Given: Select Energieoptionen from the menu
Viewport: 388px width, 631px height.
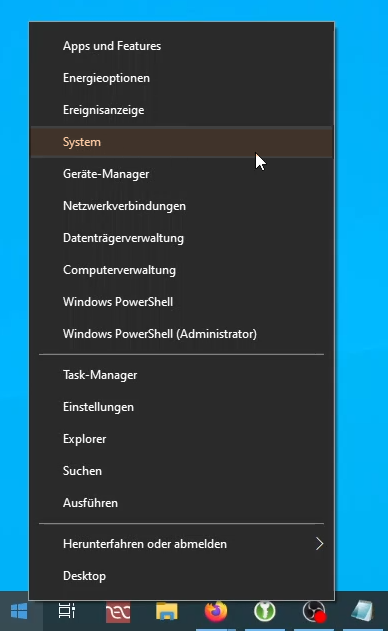Looking at the screenshot, I should [x=182, y=78].
